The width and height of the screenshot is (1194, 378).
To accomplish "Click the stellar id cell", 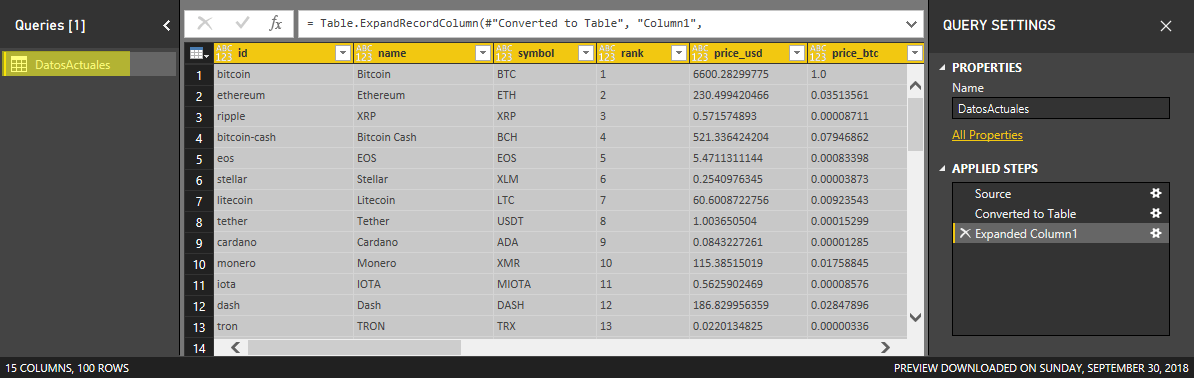I will pyautogui.click(x=284, y=180).
